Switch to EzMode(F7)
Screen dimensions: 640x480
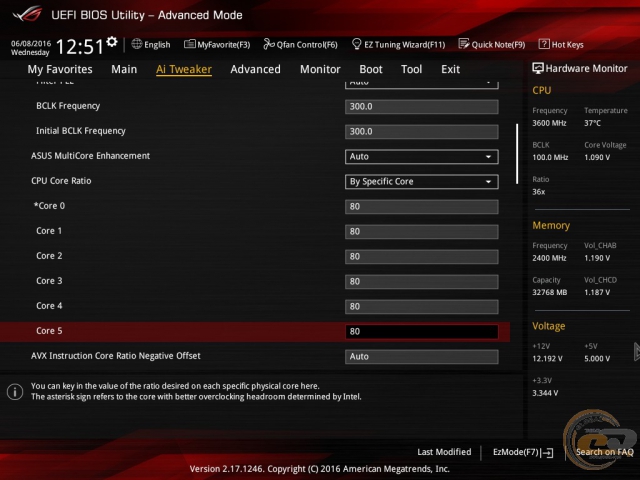click(523, 452)
